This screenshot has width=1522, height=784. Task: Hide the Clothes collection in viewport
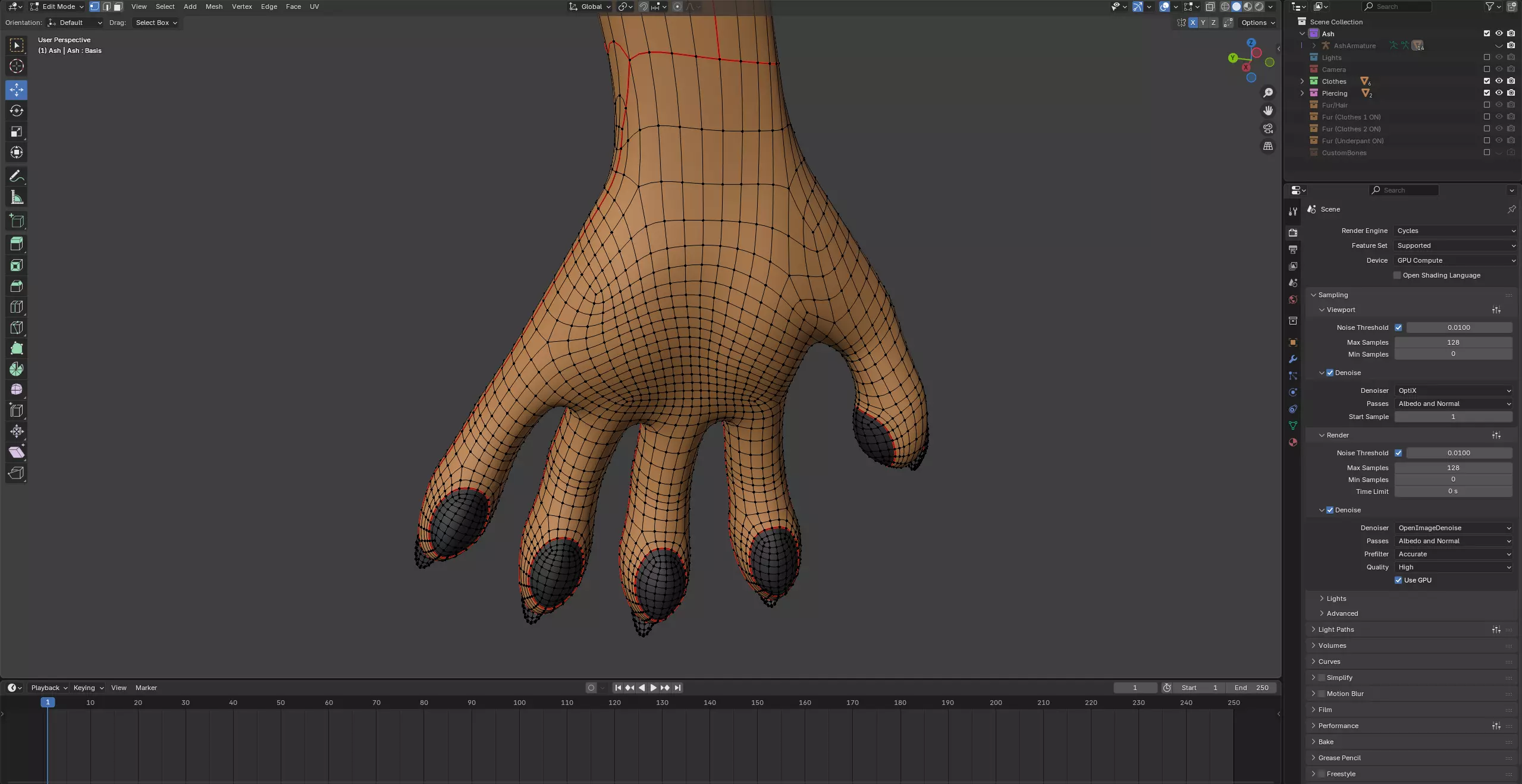coord(1499,81)
